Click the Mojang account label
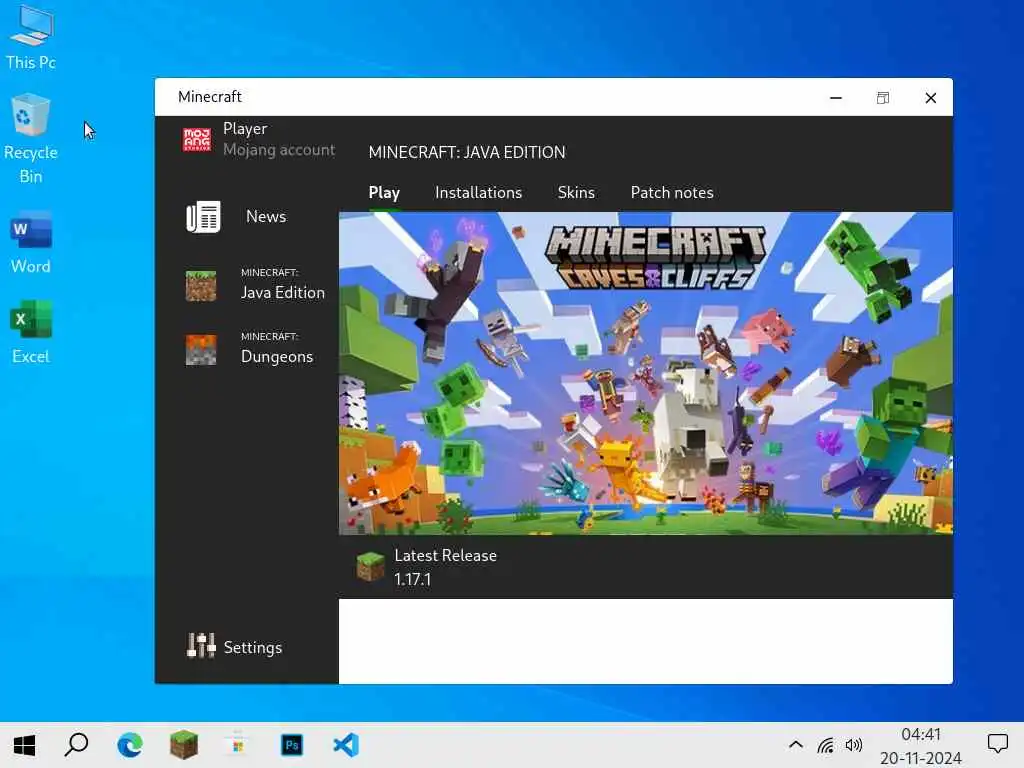 click(x=279, y=150)
